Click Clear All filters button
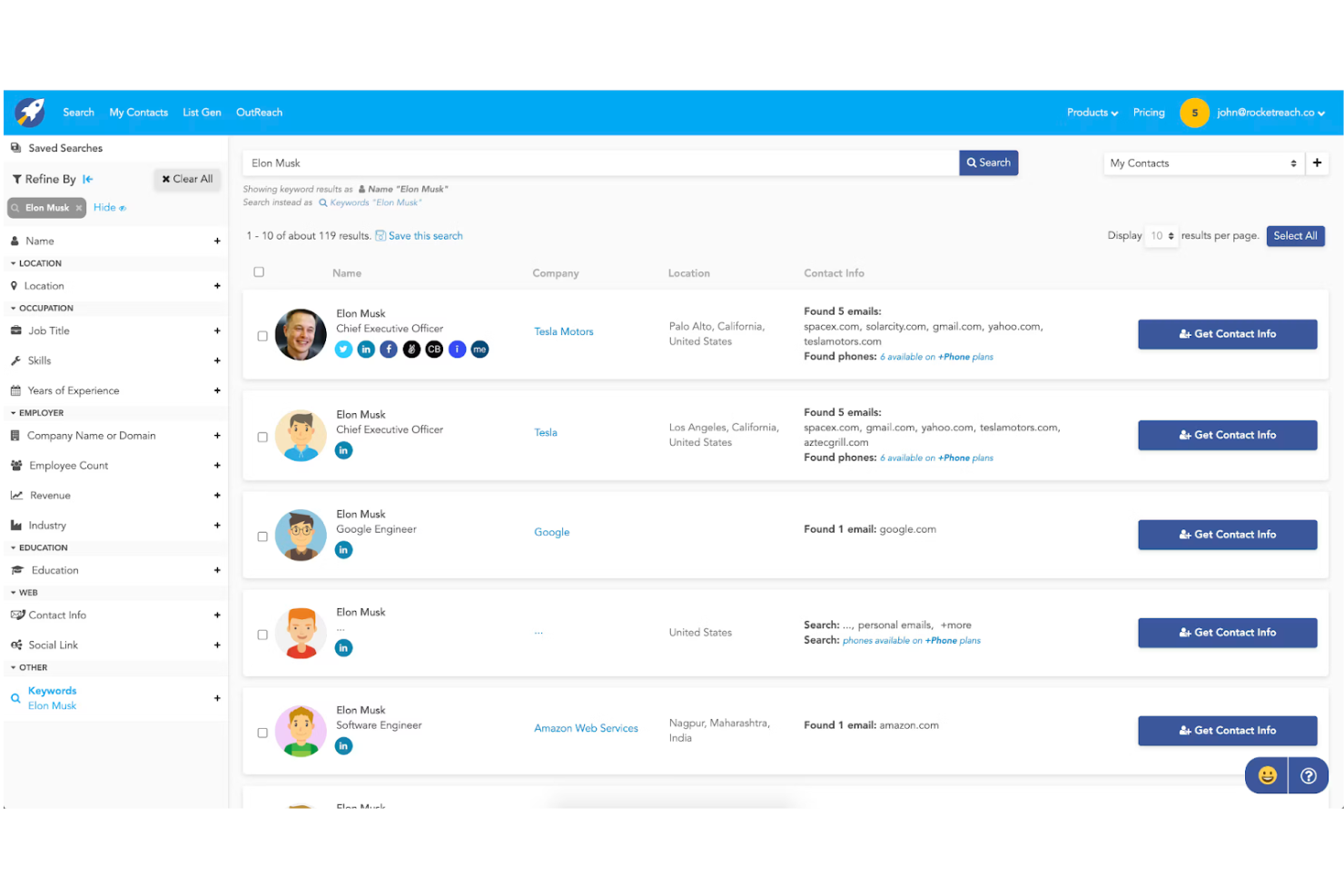 pos(187,180)
